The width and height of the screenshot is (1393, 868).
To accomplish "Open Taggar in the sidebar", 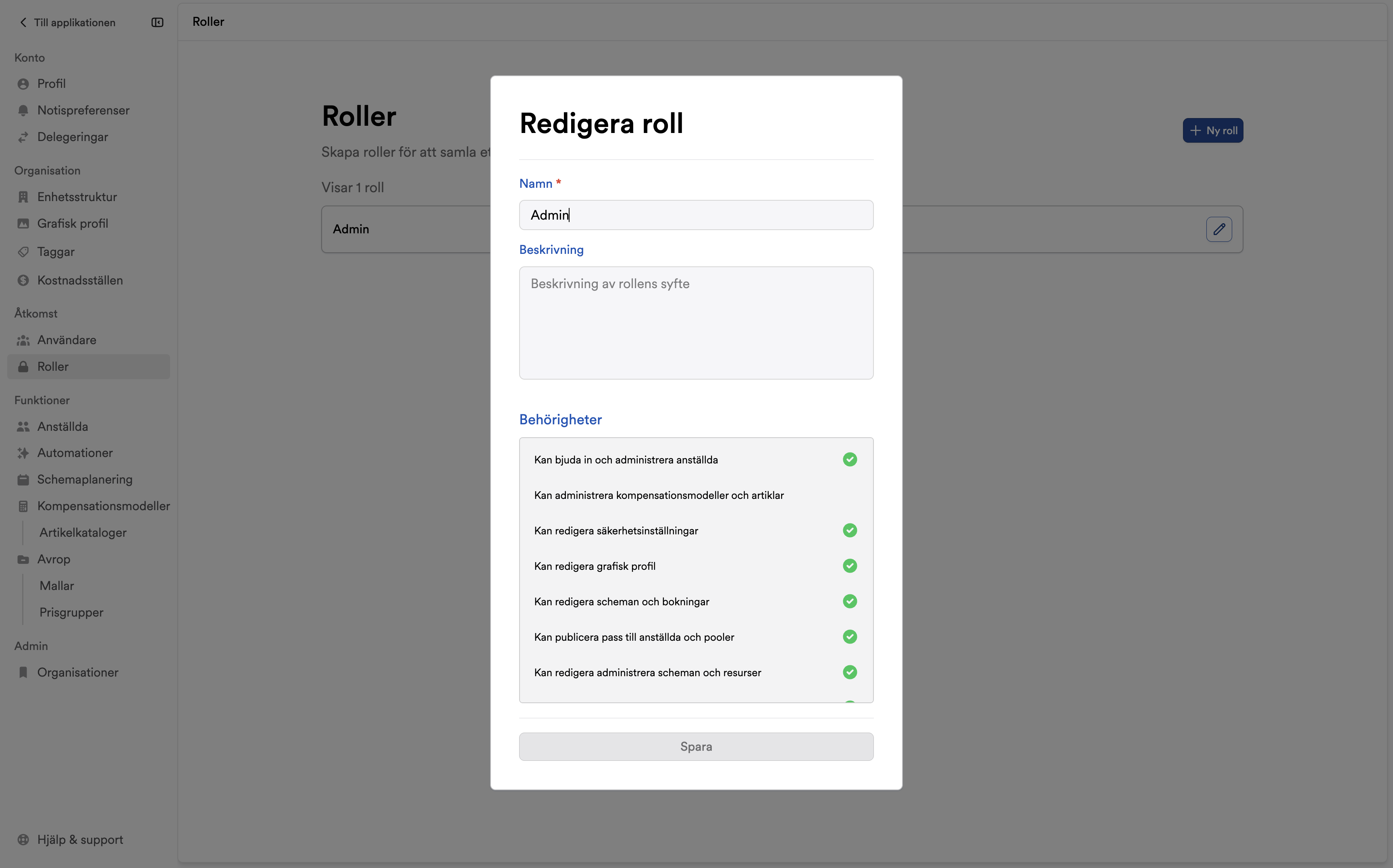I will [x=88, y=252].
